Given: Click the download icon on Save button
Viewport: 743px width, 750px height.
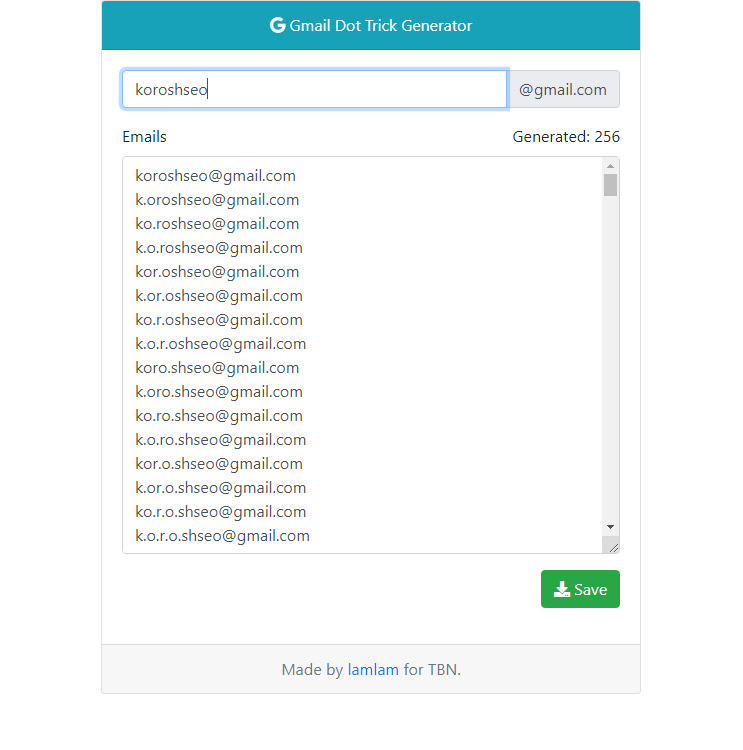Looking at the screenshot, I should [x=562, y=589].
